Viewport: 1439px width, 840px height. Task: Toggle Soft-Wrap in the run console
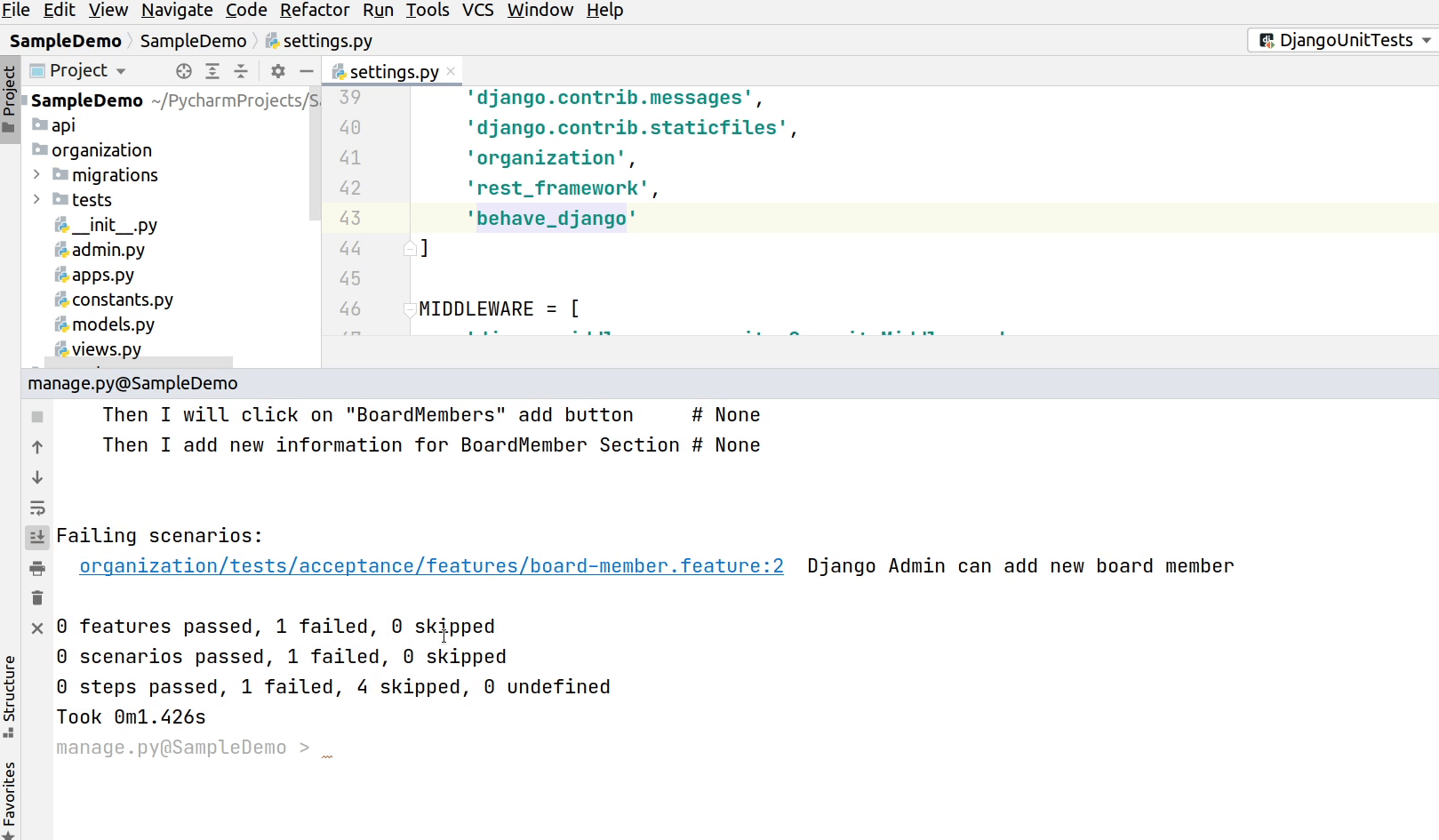[36, 508]
